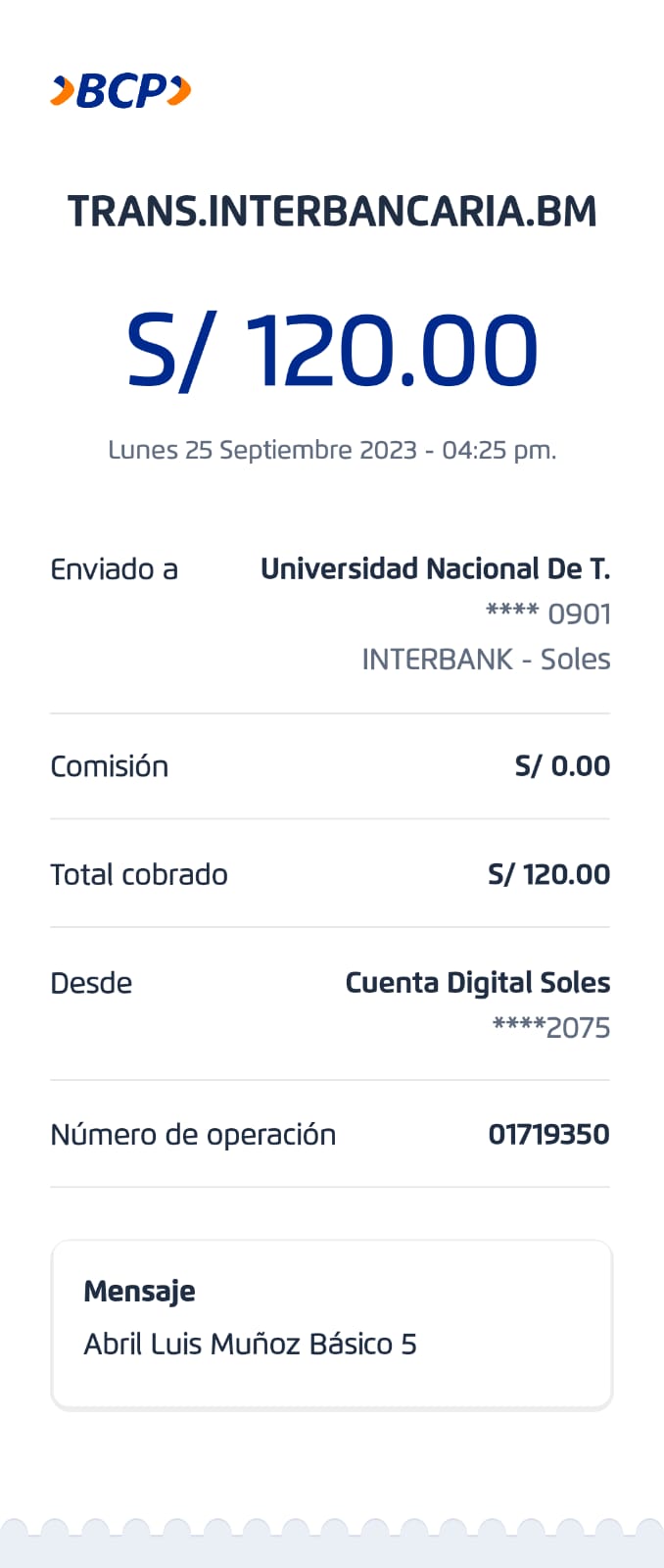Select recipient Universidad Nacional De T.
Viewport: 664px width, 1568px height.
tap(435, 569)
